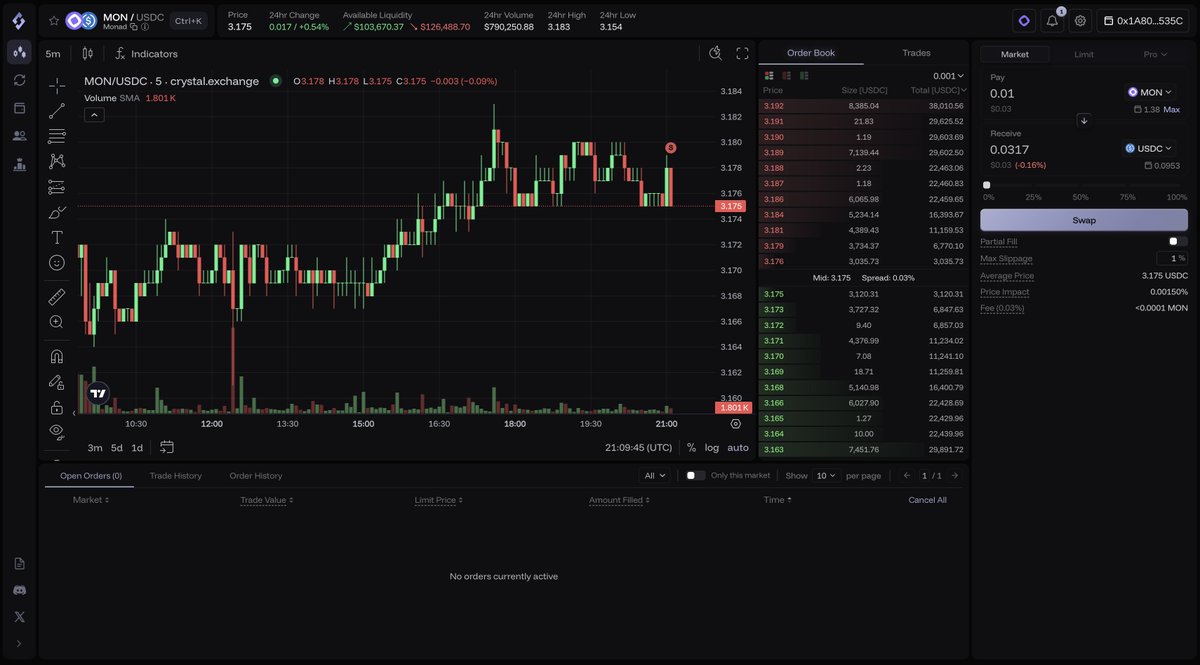
Task: Select the trend line drawing tool
Action: pos(57,111)
